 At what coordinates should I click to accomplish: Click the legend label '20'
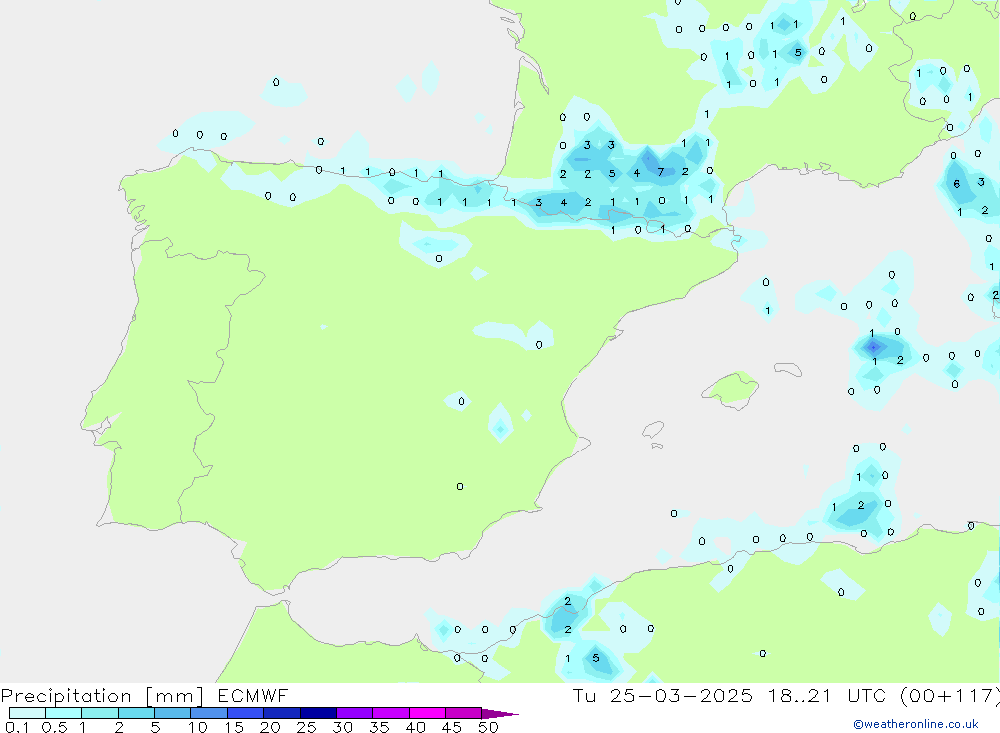(270, 727)
